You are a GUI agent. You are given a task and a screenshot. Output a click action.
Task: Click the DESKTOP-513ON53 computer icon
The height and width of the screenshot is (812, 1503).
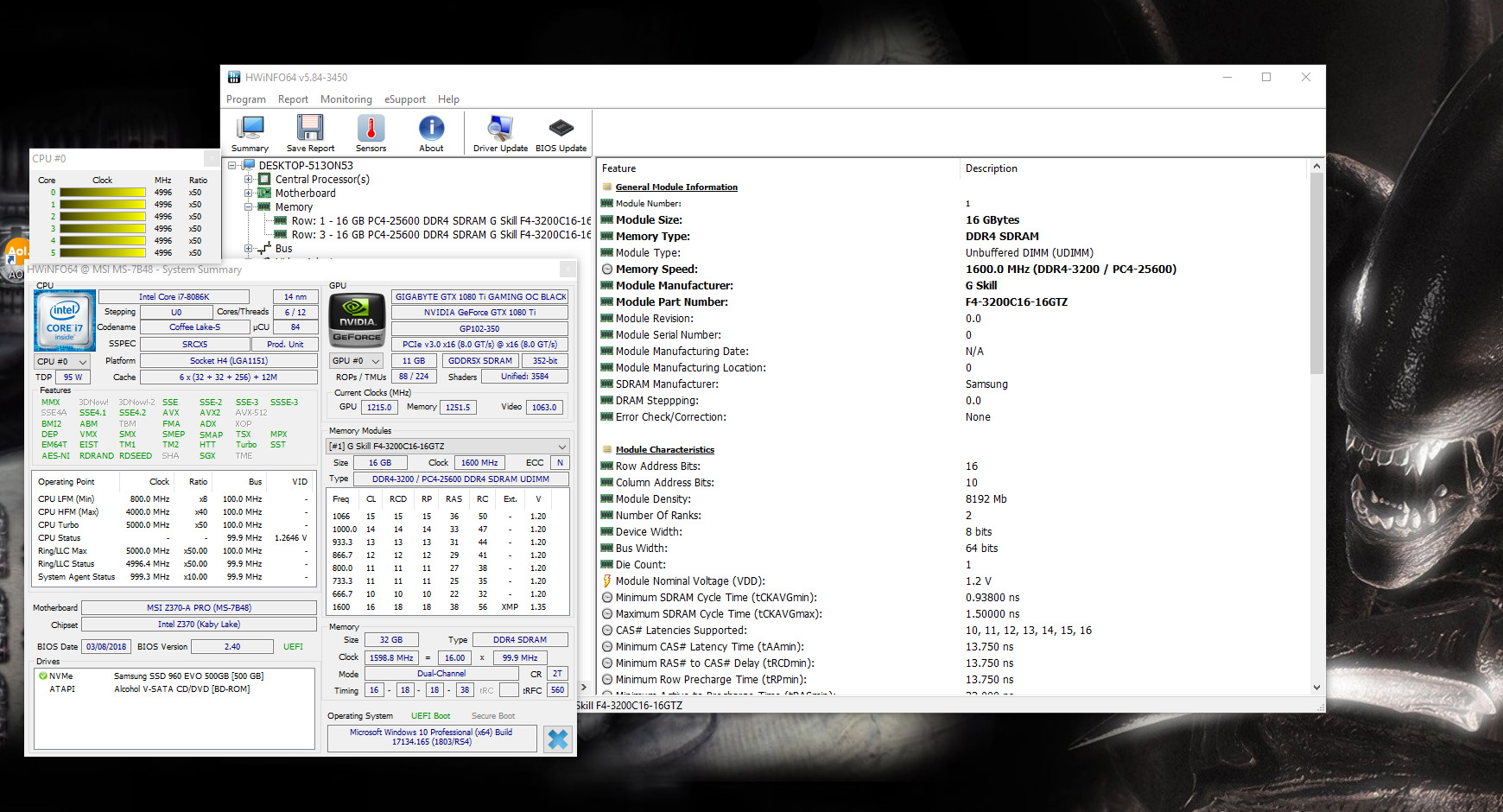click(x=249, y=165)
